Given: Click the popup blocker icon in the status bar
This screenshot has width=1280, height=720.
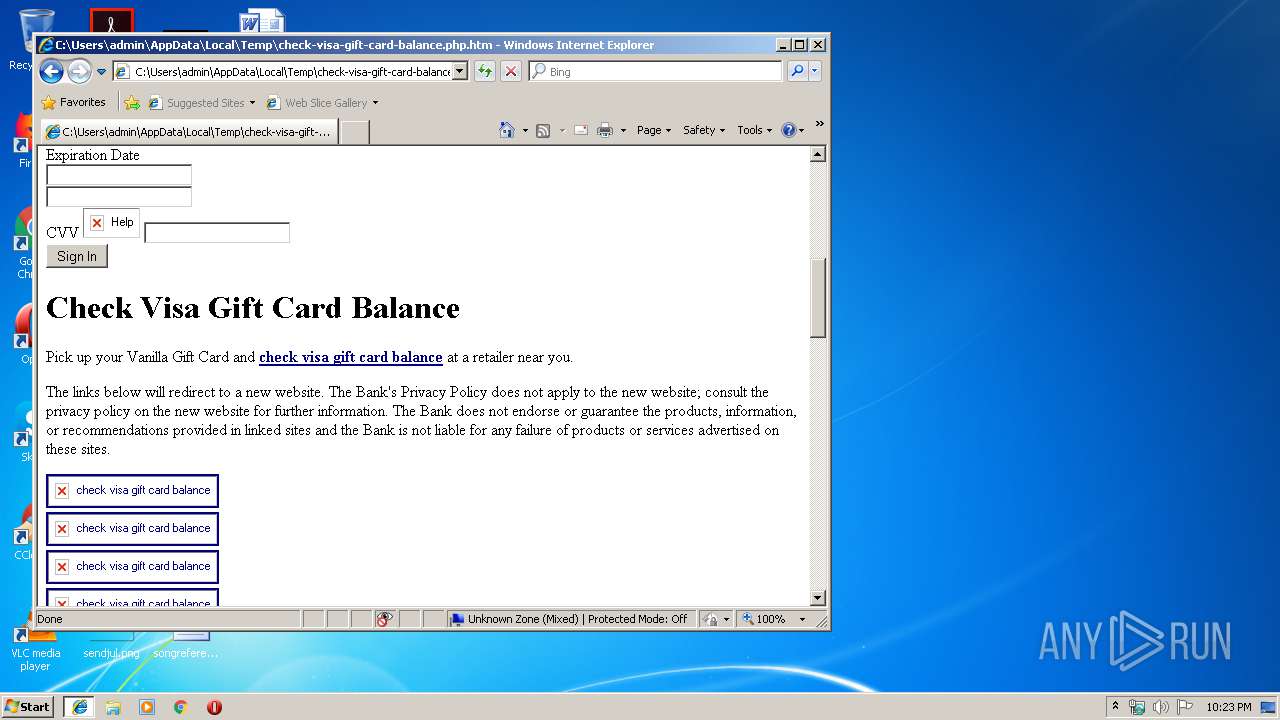Looking at the screenshot, I should (385, 619).
